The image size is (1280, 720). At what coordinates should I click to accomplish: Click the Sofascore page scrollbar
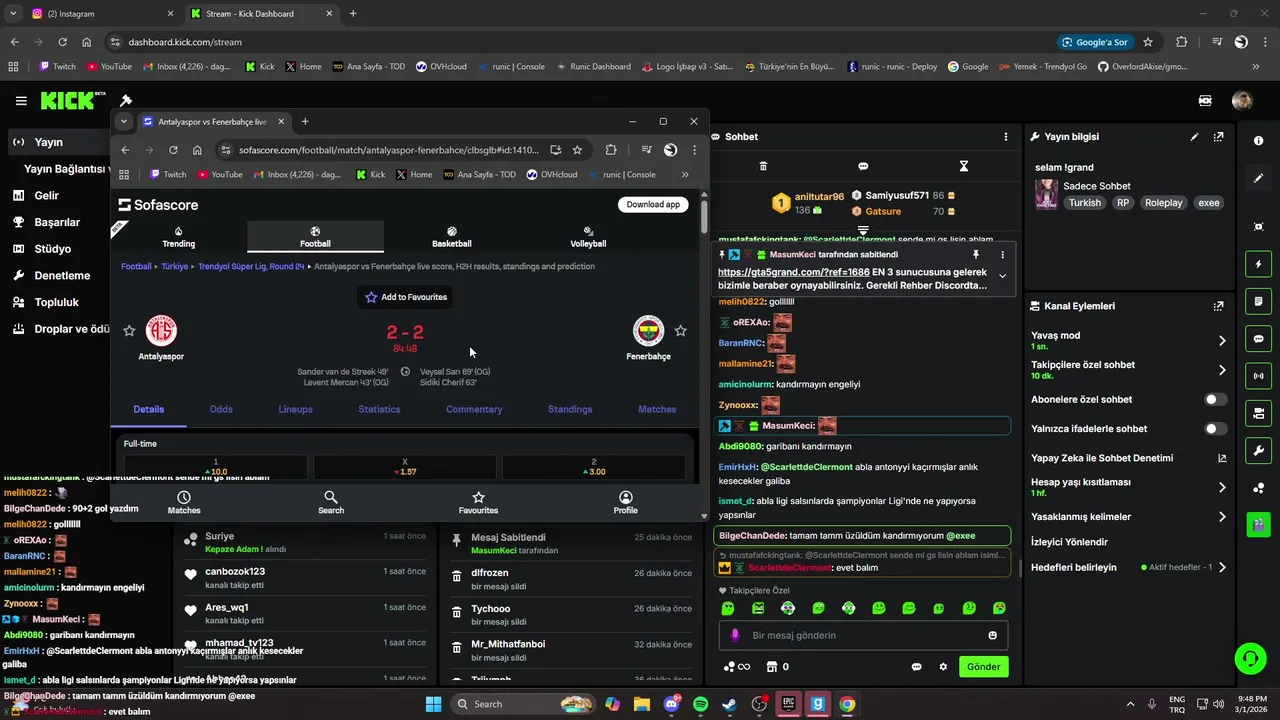coord(704,215)
